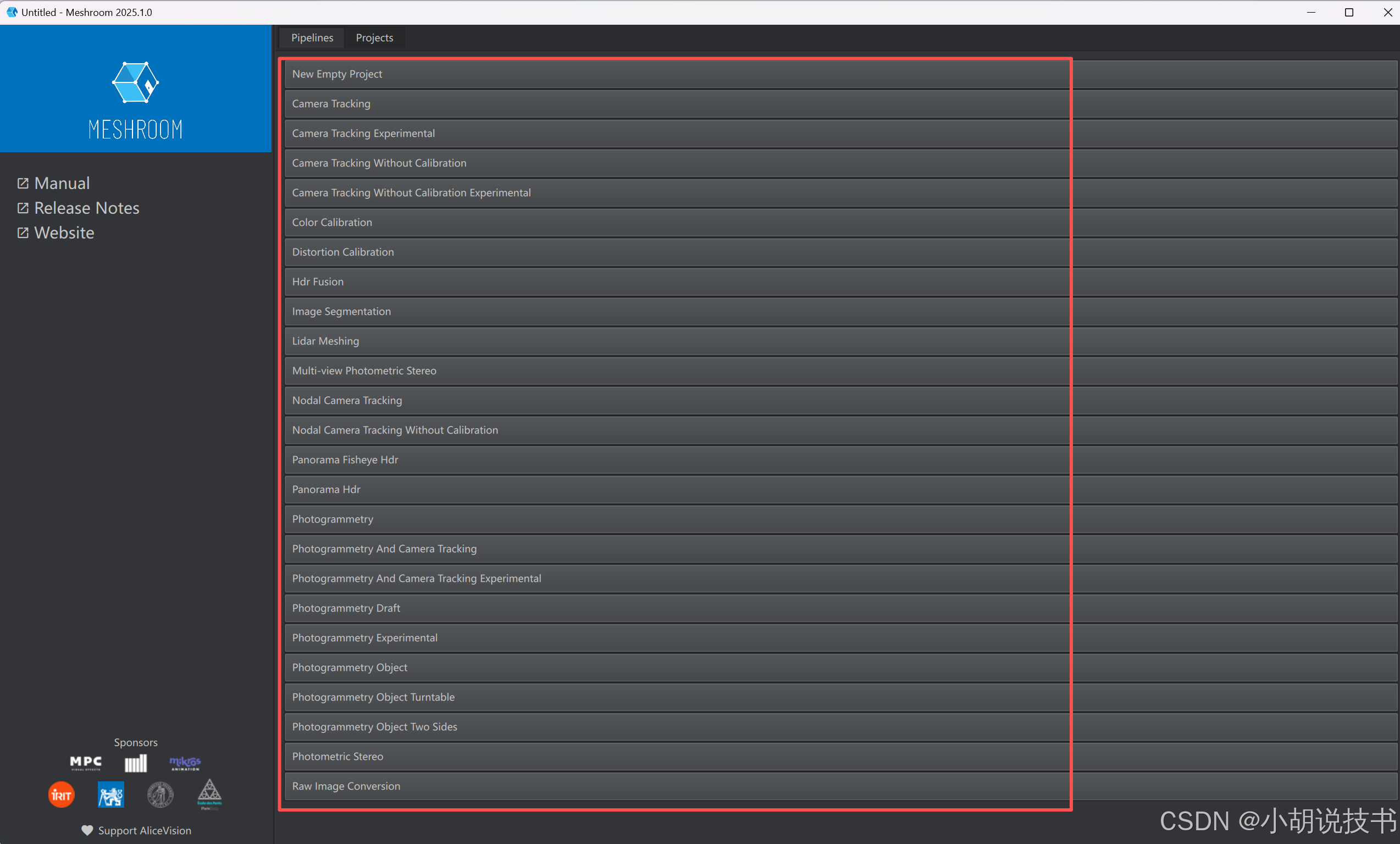Select the Panorama Hdr pipeline
The height and width of the screenshot is (844, 1400).
840,489
